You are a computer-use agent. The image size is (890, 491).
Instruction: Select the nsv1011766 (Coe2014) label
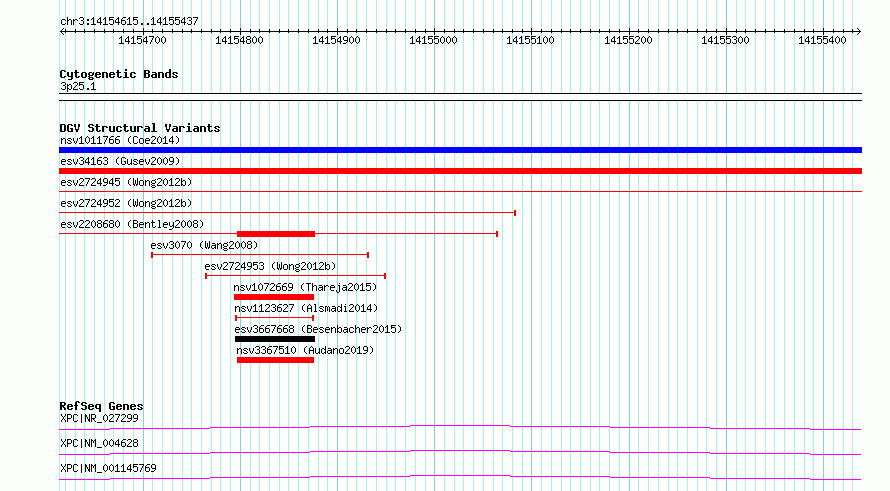click(x=120, y=140)
